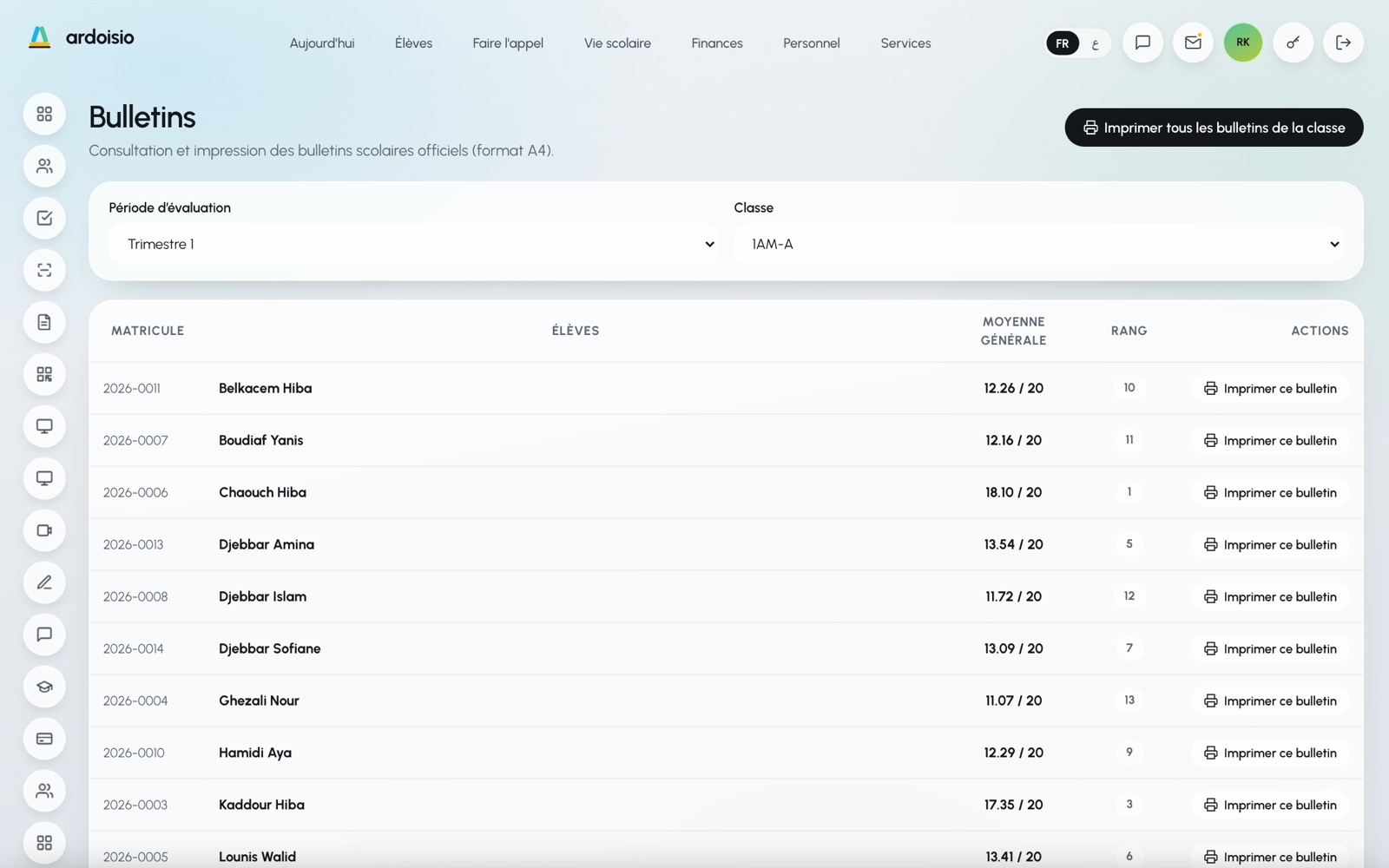The image size is (1389, 868).
Task: Print the bulletin for Kaddour Hiba
Action: [1270, 805]
